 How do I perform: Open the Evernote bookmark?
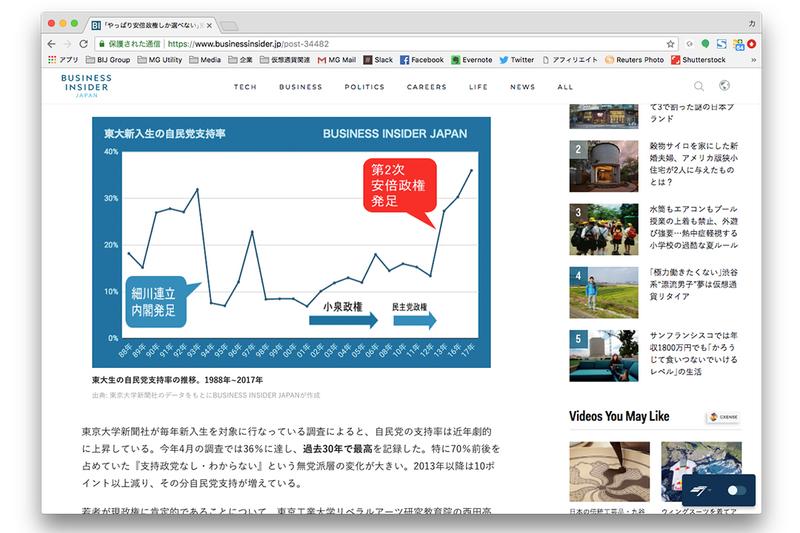click(472, 60)
